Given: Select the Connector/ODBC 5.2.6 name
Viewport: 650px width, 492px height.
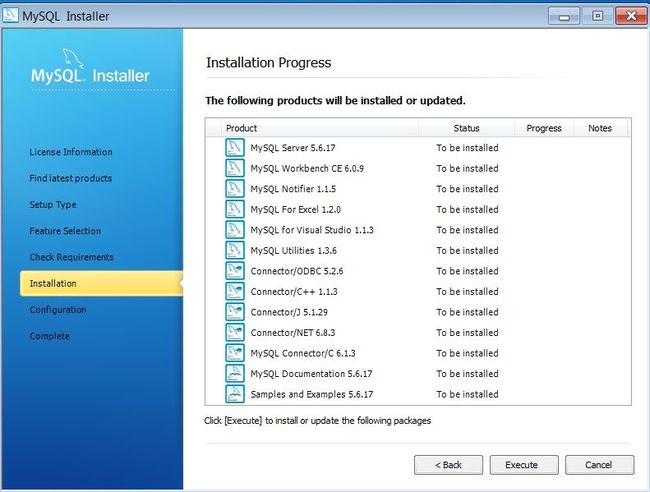Looking at the screenshot, I should coord(297,271).
